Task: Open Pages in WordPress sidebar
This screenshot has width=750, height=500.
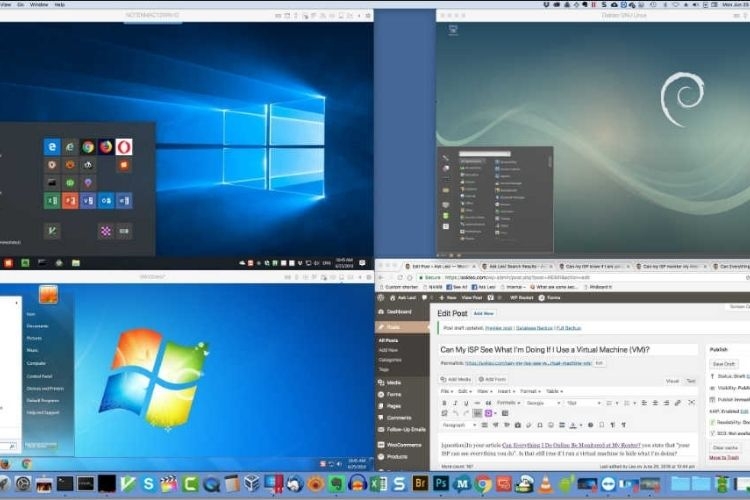Action: 394,406
